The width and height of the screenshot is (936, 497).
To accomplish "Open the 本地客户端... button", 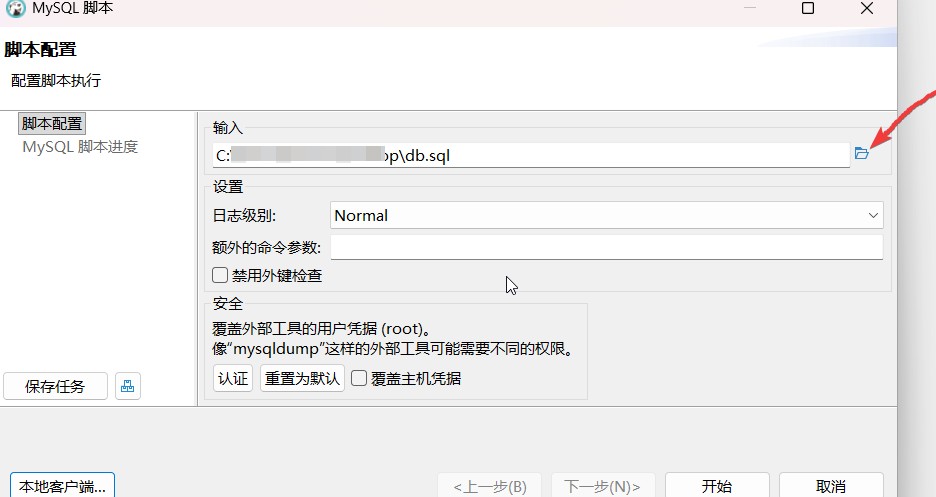I will pyautogui.click(x=62, y=486).
